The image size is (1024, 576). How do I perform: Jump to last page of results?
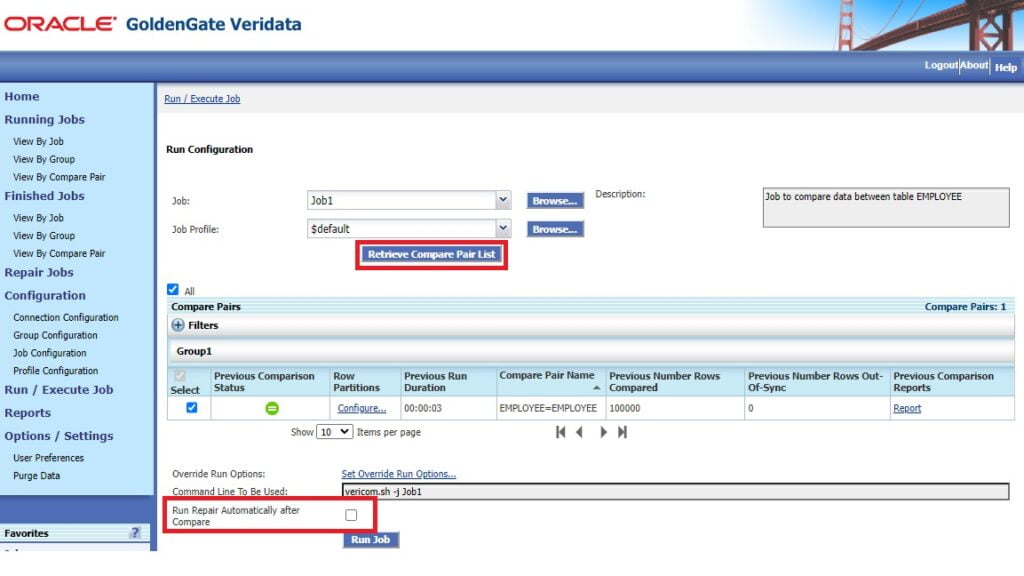(622, 432)
